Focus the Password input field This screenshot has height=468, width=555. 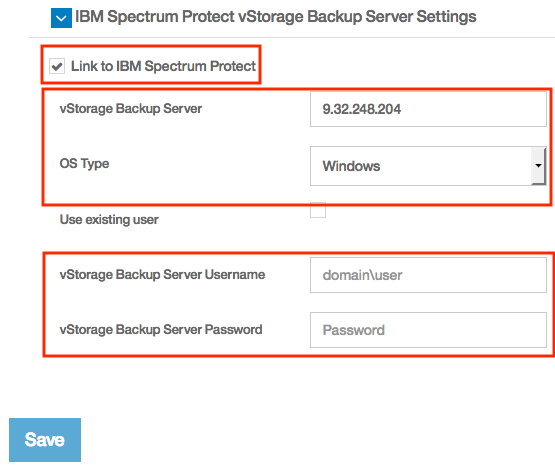tap(428, 330)
